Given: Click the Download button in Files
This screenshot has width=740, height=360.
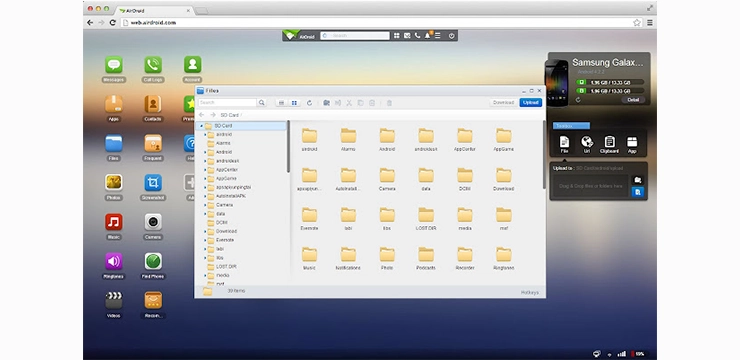Looking at the screenshot, I should [x=503, y=102].
